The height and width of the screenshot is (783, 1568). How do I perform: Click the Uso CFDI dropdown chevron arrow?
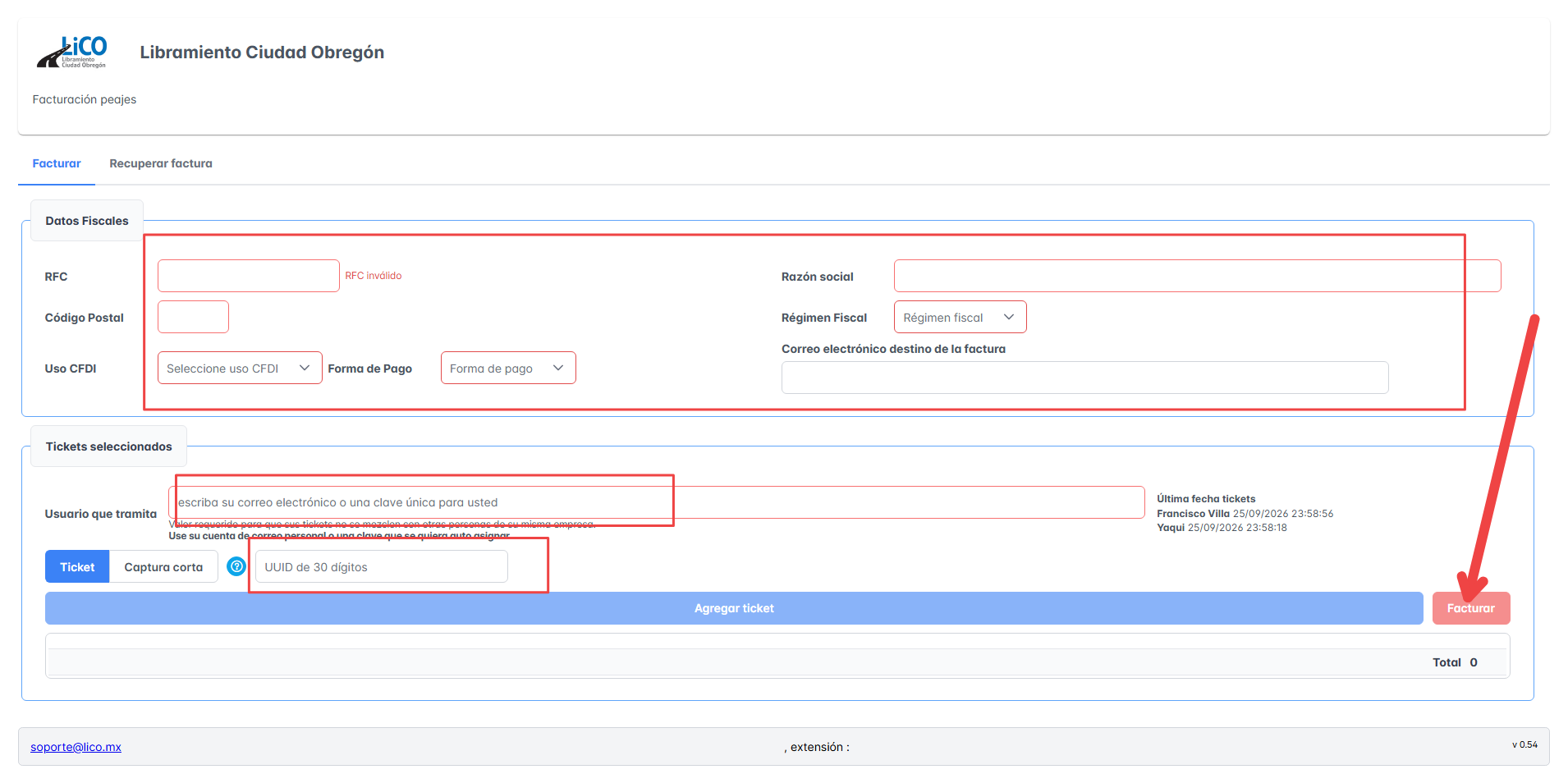305,368
